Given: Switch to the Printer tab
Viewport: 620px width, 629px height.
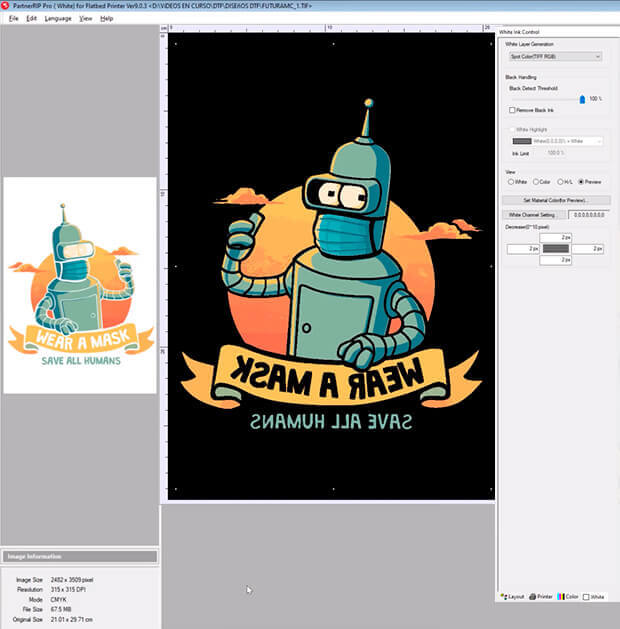Looking at the screenshot, I should pyautogui.click(x=541, y=596).
